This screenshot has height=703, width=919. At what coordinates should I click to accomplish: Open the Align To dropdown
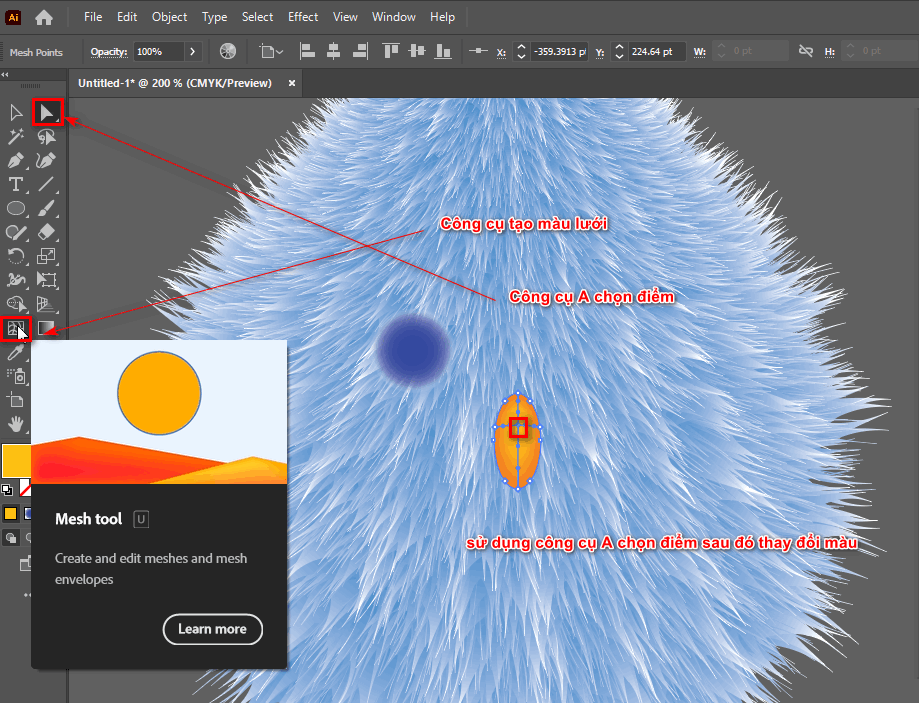pos(270,51)
